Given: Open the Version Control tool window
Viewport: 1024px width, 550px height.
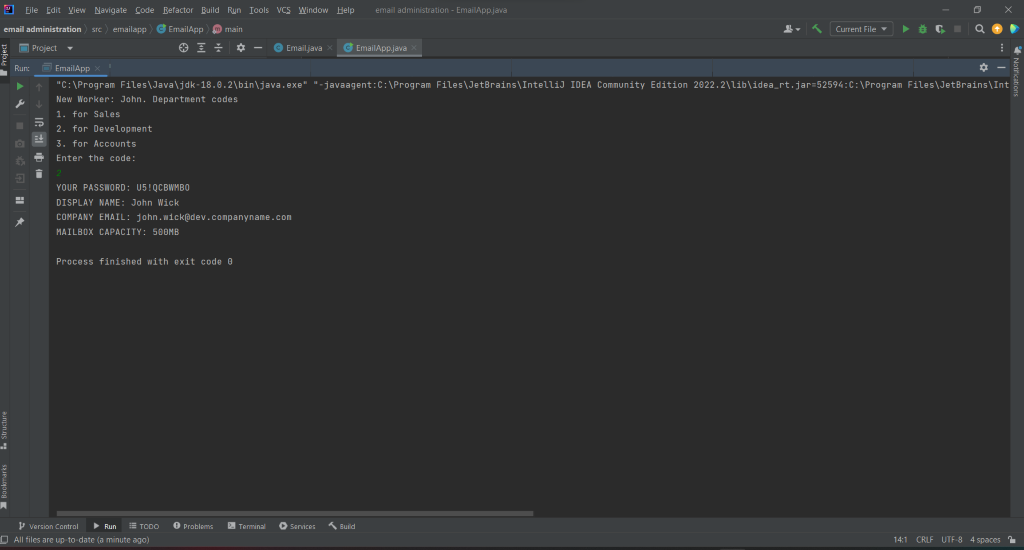Looking at the screenshot, I should point(48,526).
